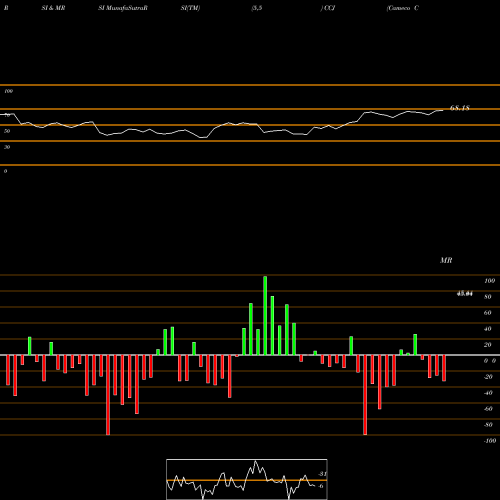500x500 pixels.
Task: Select the 'SI(TM)' label at top
Action: pos(190,8)
